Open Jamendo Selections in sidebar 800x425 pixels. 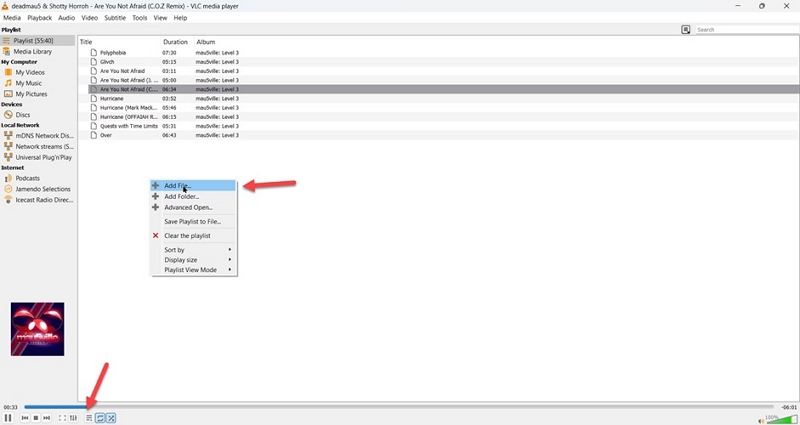click(38, 189)
